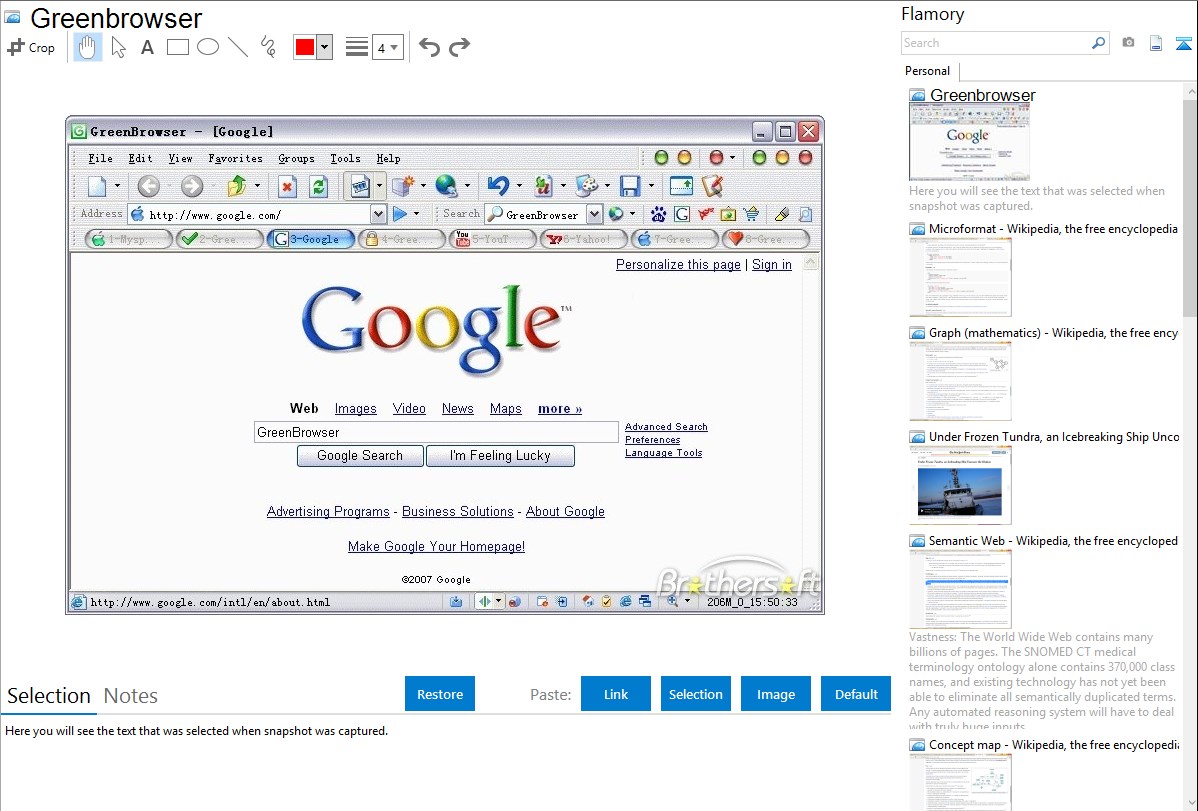
Task: Click the red annotation color swatch
Action: (x=305, y=47)
